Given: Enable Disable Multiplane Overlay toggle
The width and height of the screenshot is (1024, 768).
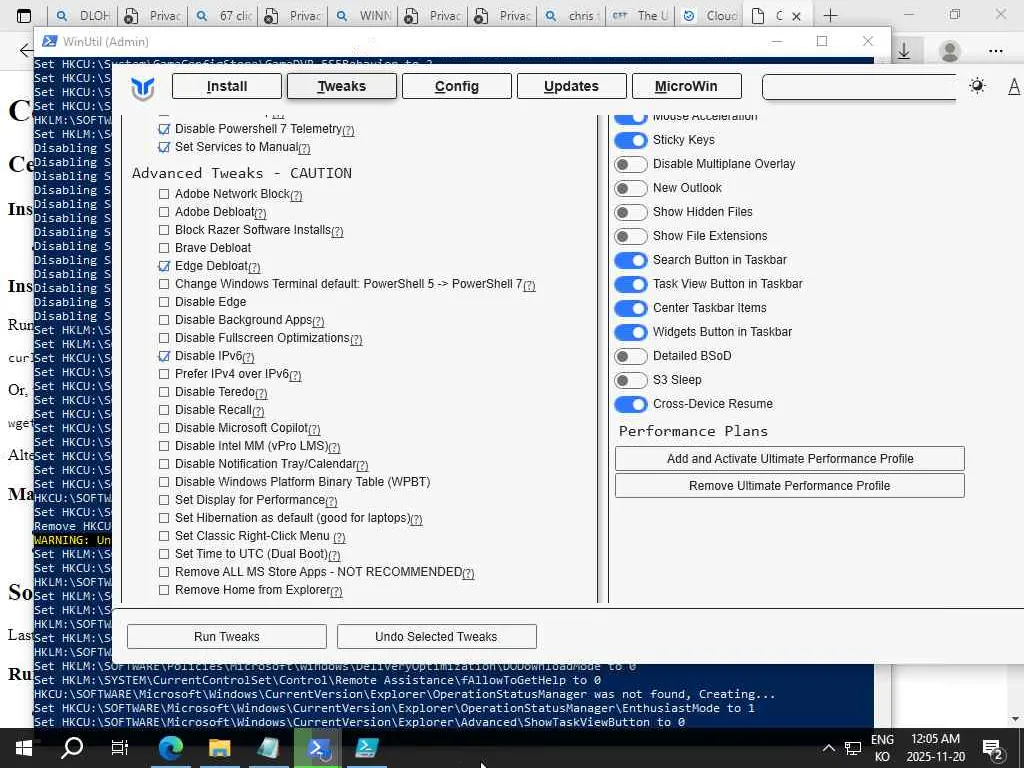Looking at the screenshot, I should [631, 164].
